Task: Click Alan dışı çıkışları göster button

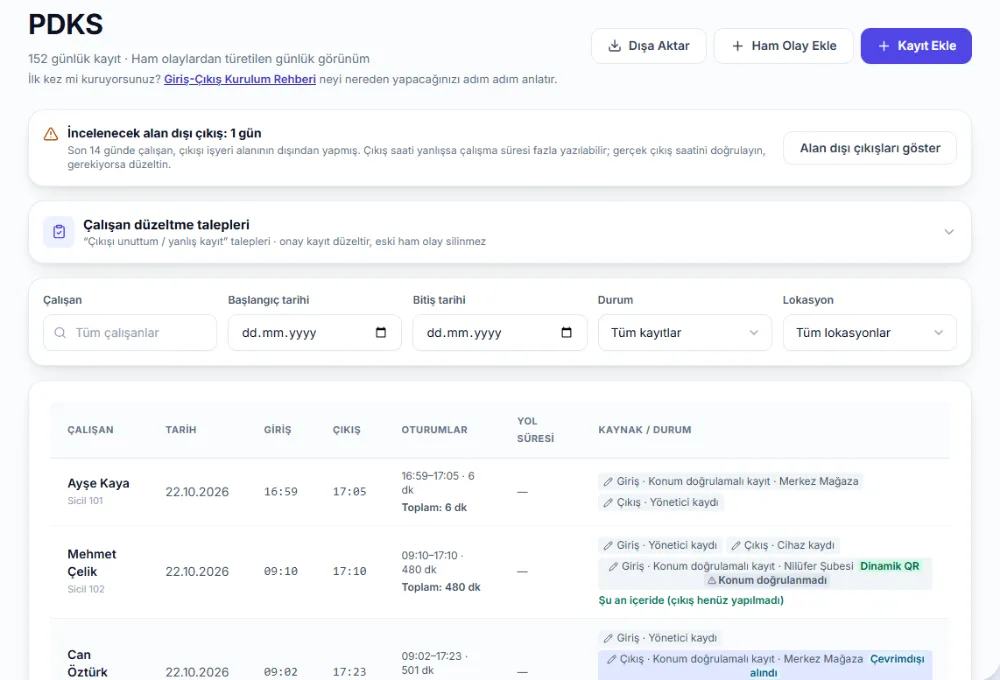Action: [870, 148]
